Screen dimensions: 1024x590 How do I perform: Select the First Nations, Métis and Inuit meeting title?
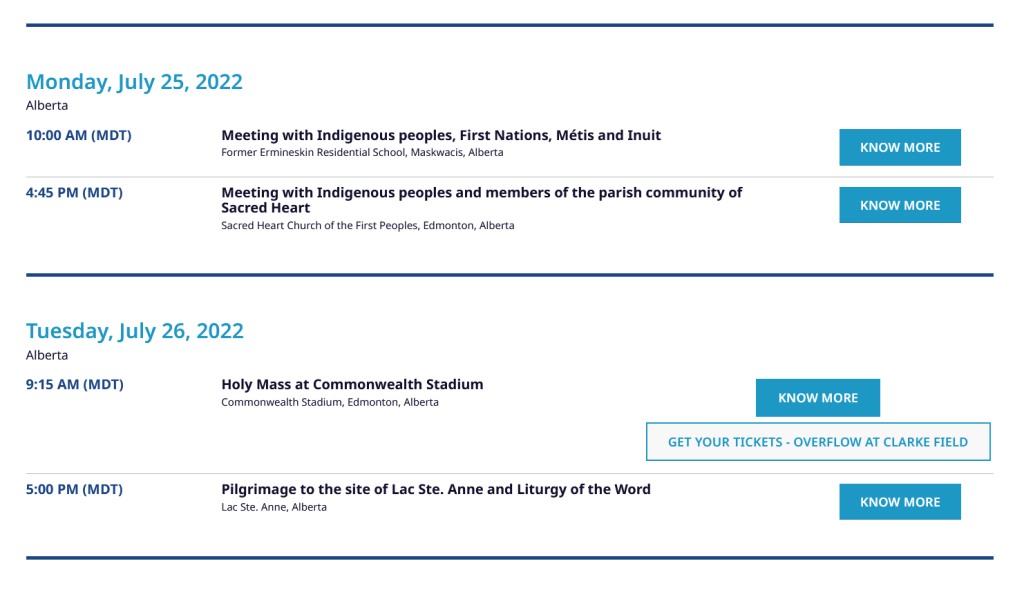[x=441, y=135]
